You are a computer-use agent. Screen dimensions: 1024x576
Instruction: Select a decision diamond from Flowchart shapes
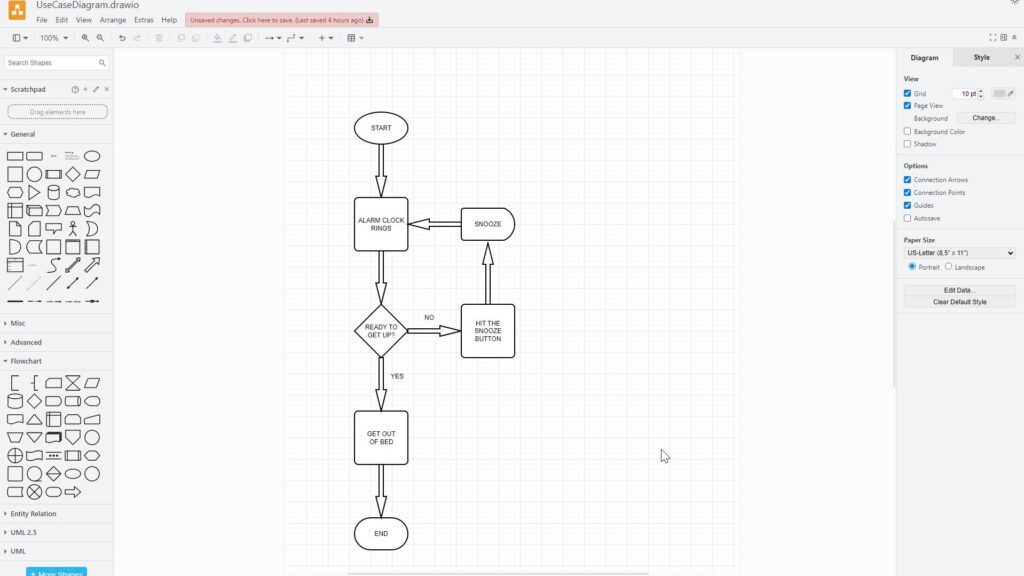click(35, 400)
